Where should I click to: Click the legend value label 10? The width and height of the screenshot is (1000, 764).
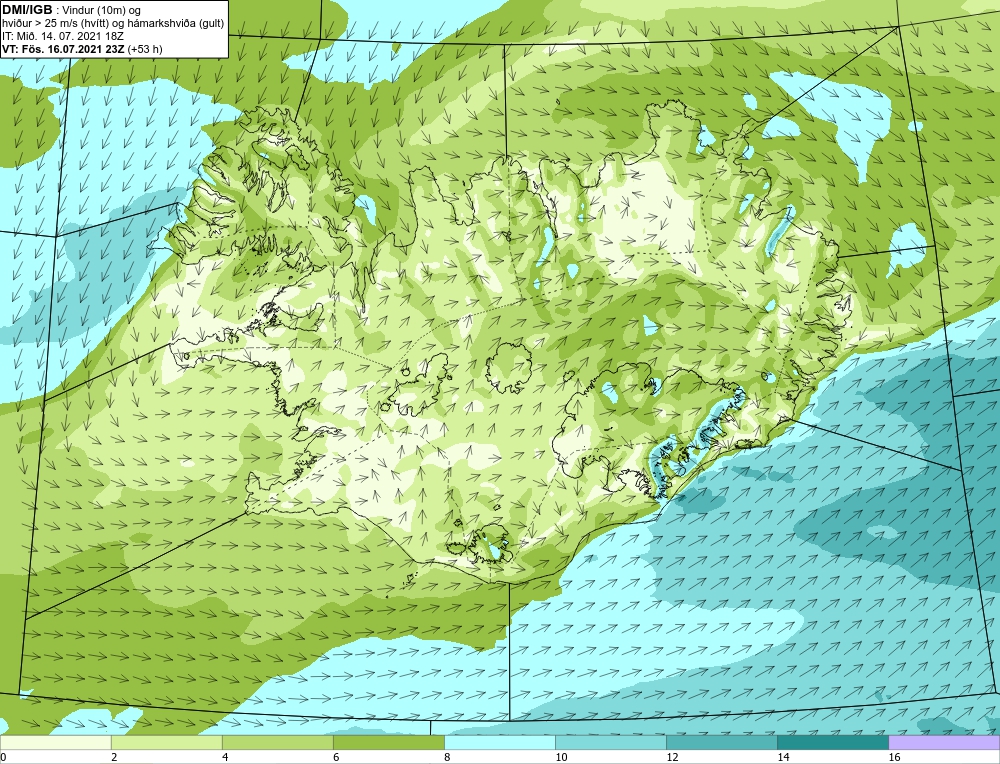pos(561,757)
